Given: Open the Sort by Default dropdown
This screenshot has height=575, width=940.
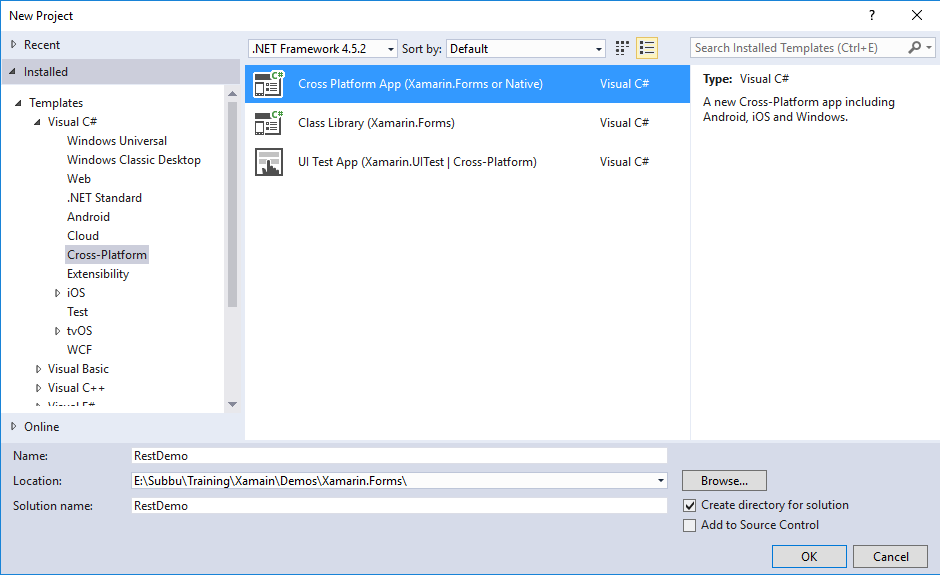Looking at the screenshot, I should 526,49.
